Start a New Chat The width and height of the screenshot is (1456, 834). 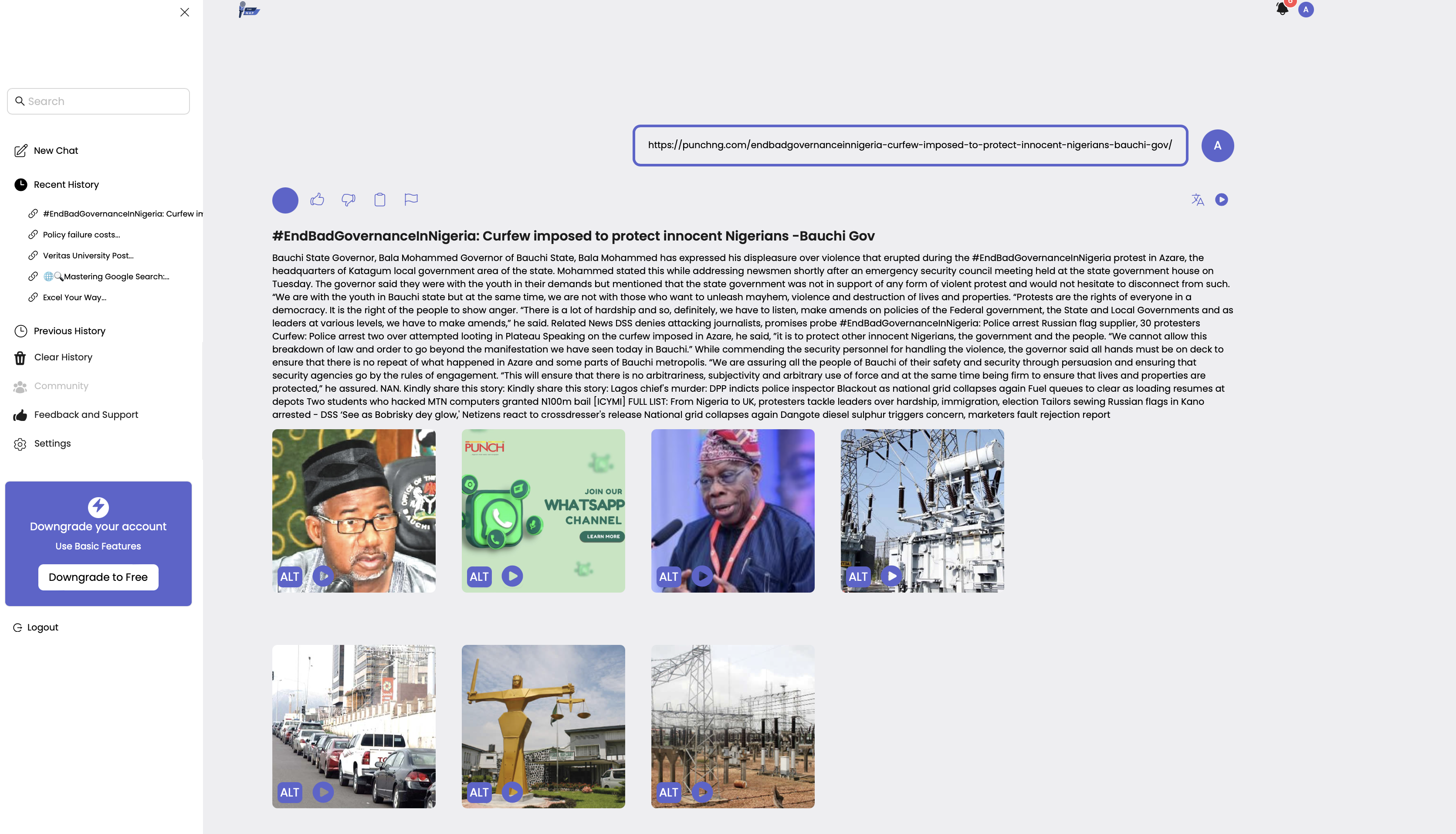click(x=55, y=151)
